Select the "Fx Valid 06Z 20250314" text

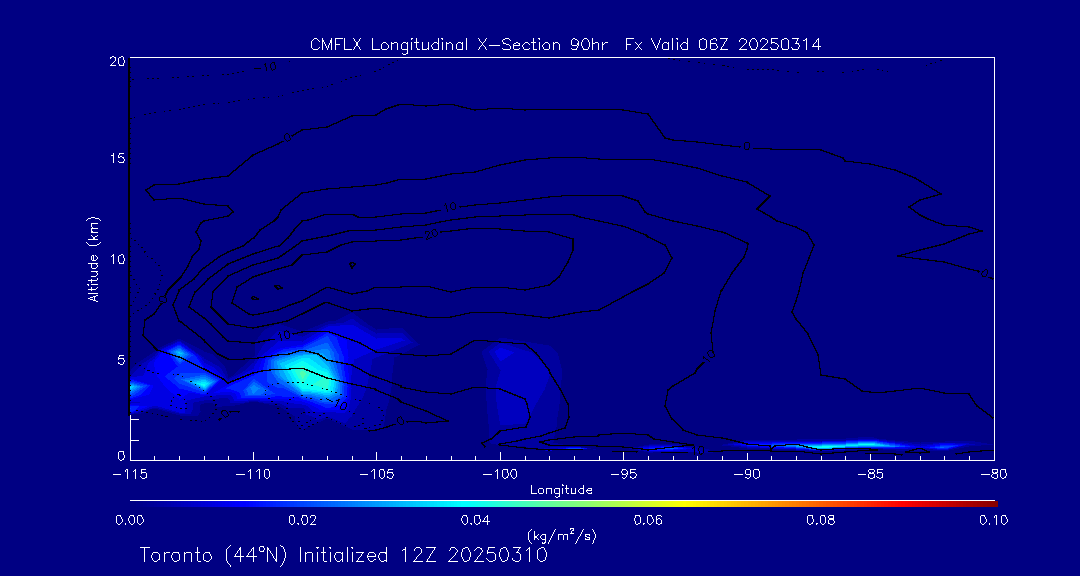click(x=723, y=45)
